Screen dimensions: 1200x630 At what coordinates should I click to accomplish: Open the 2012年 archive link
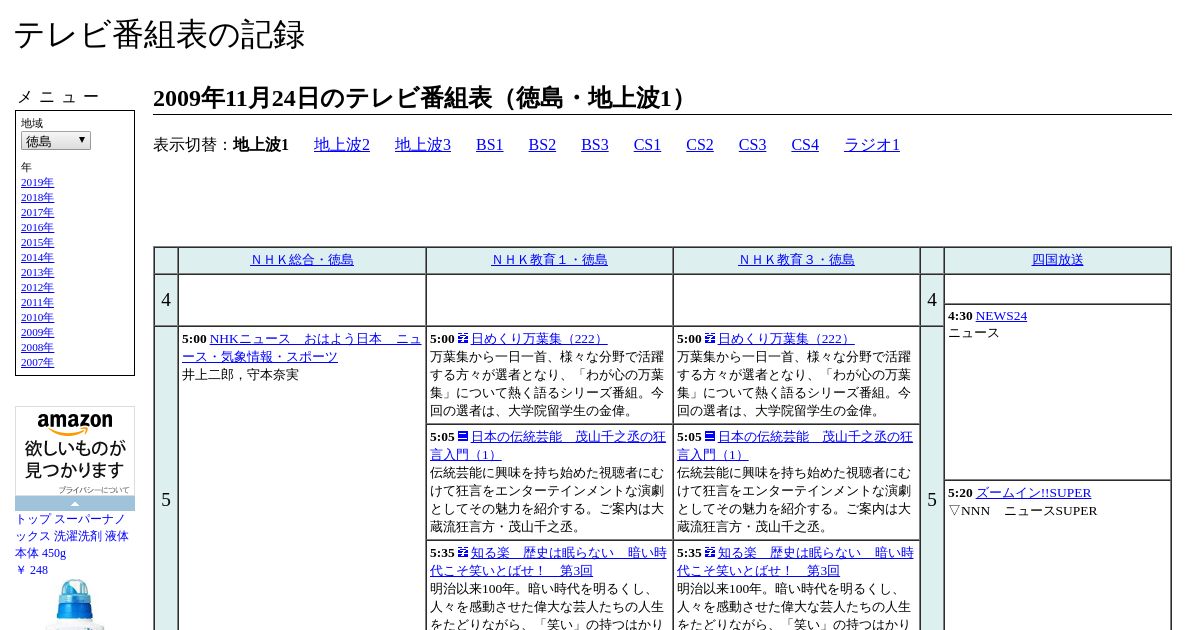click(37, 287)
